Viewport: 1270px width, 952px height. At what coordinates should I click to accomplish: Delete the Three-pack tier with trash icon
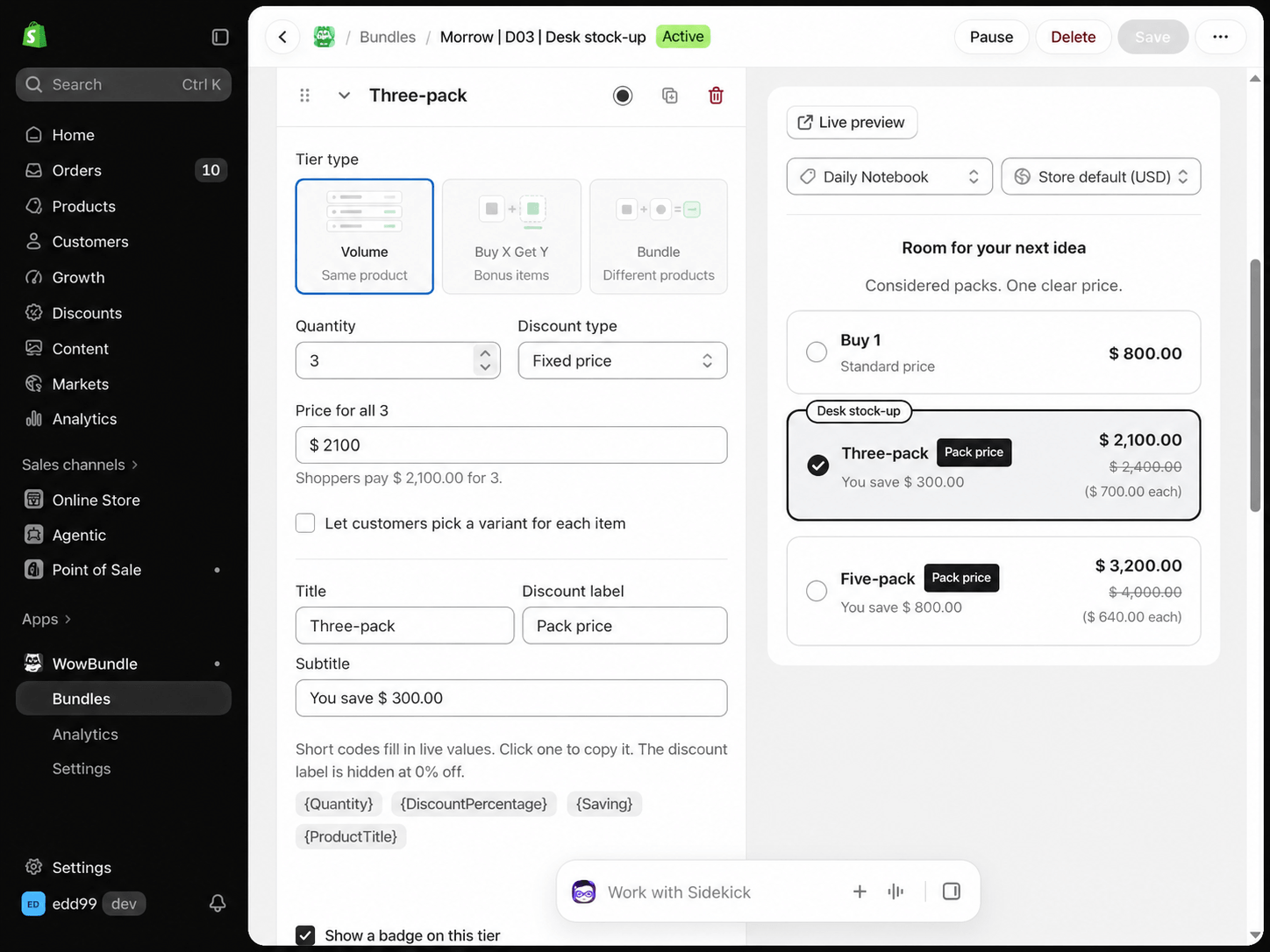tap(716, 96)
